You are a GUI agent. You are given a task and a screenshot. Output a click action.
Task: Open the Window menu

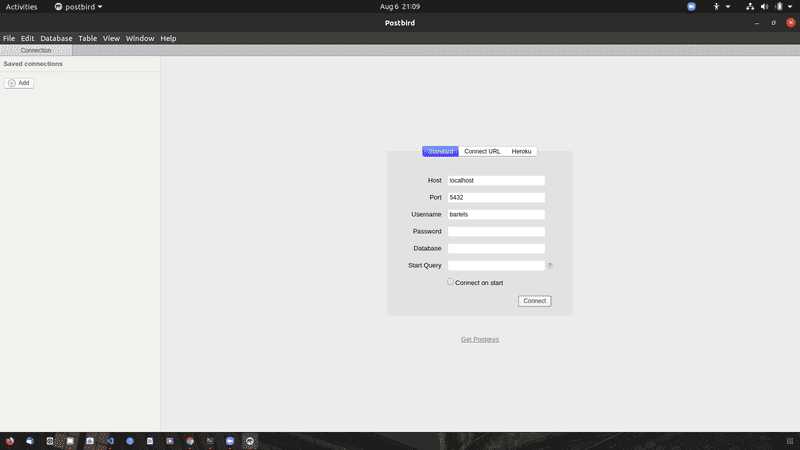[x=140, y=38]
